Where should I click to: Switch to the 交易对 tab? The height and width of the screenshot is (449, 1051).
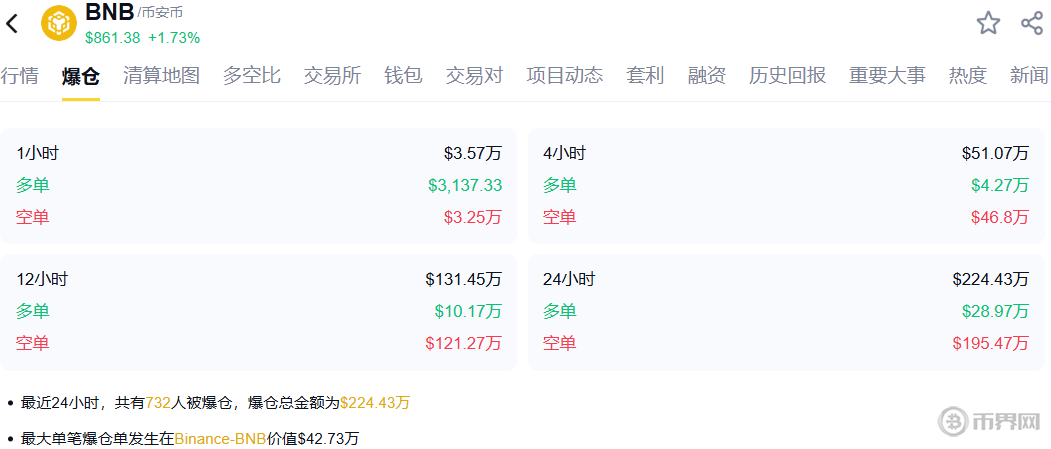click(474, 75)
